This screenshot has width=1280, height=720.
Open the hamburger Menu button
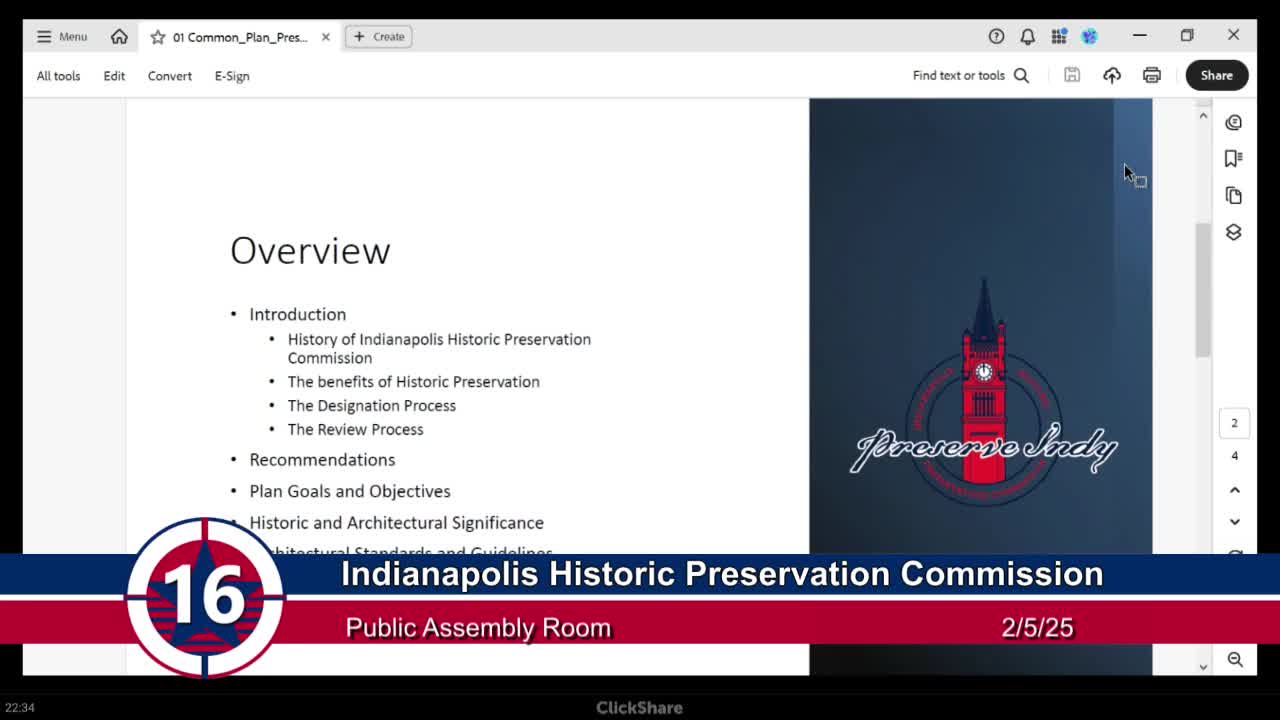[x=62, y=37]
